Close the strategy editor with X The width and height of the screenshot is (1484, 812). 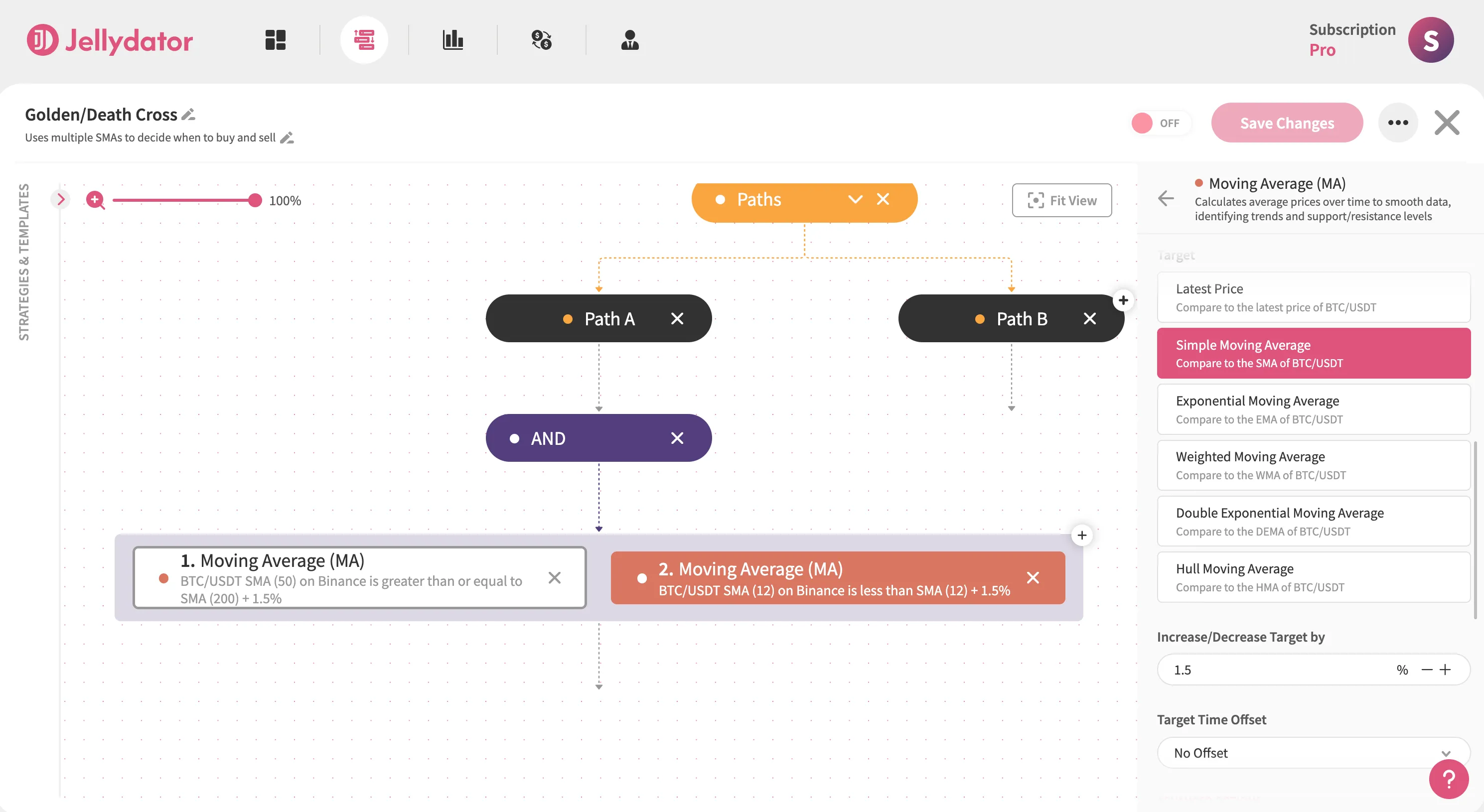(x=1447, y=123)
